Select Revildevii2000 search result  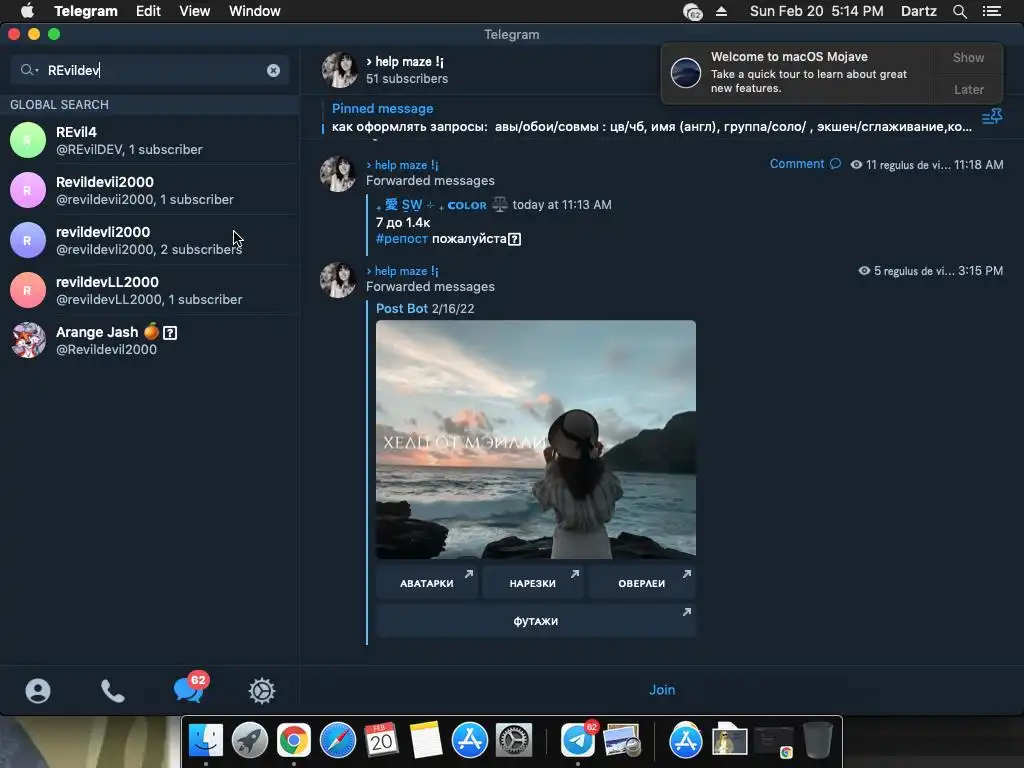coord(150,190)
